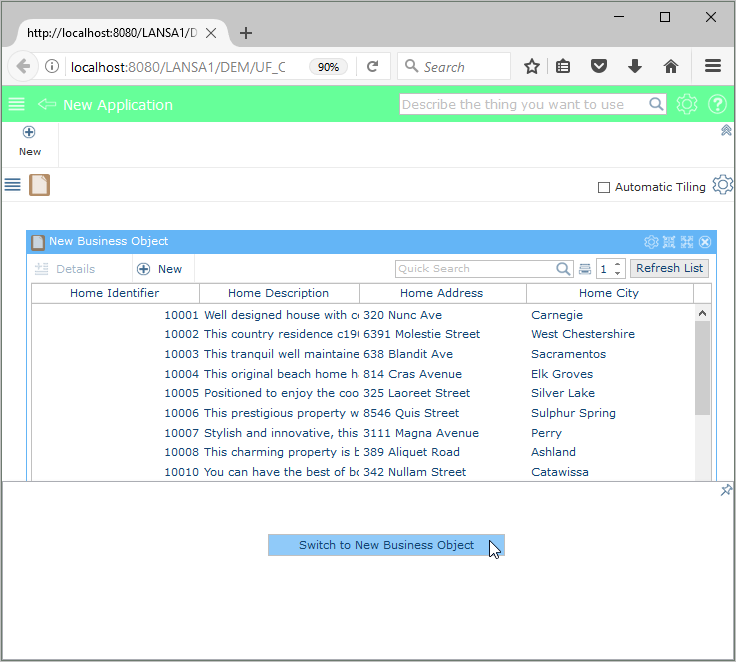
Task: Reload the page with the refresh icon
Action: [x=373, y=66]
